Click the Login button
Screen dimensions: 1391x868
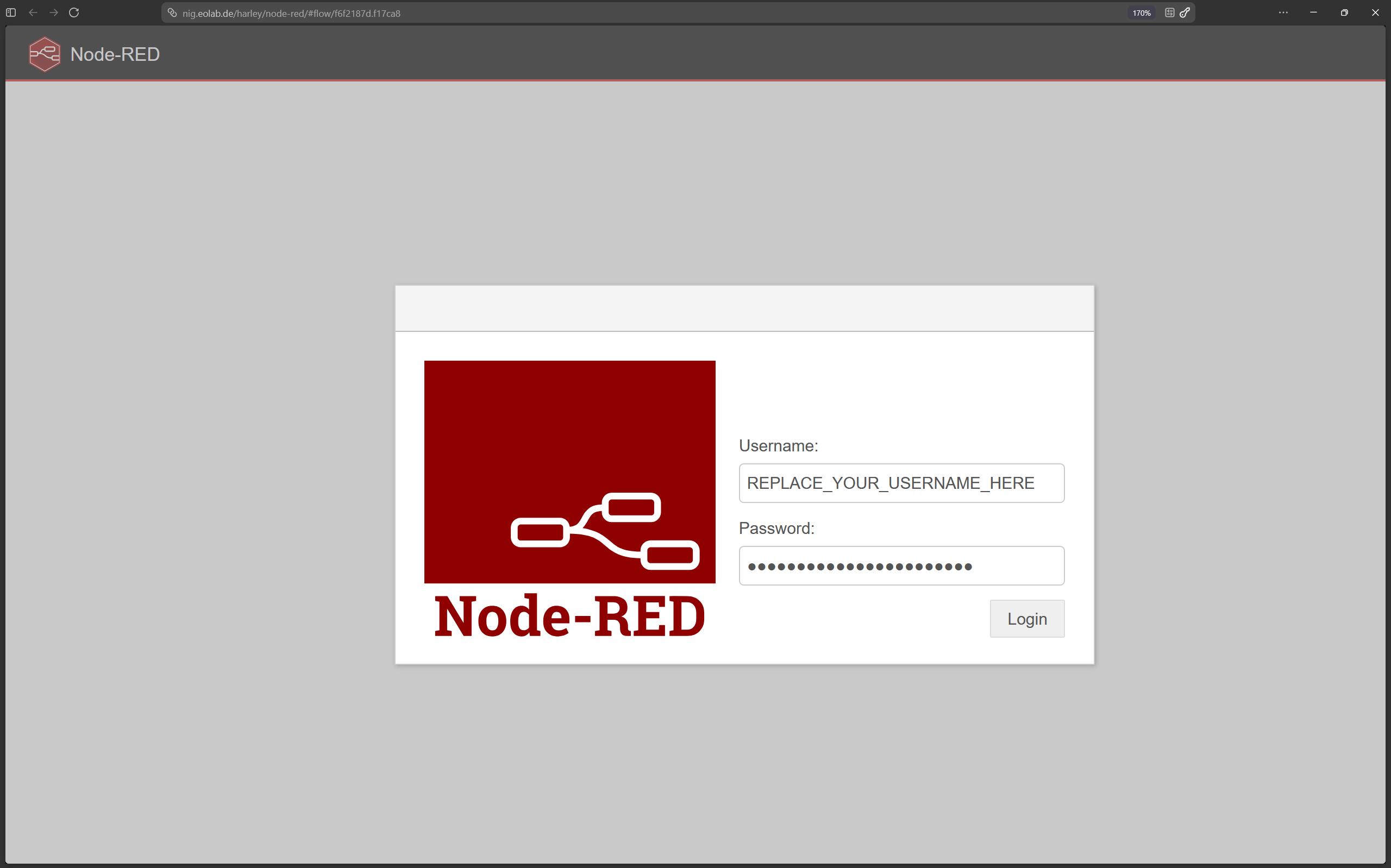[1027, 619]
